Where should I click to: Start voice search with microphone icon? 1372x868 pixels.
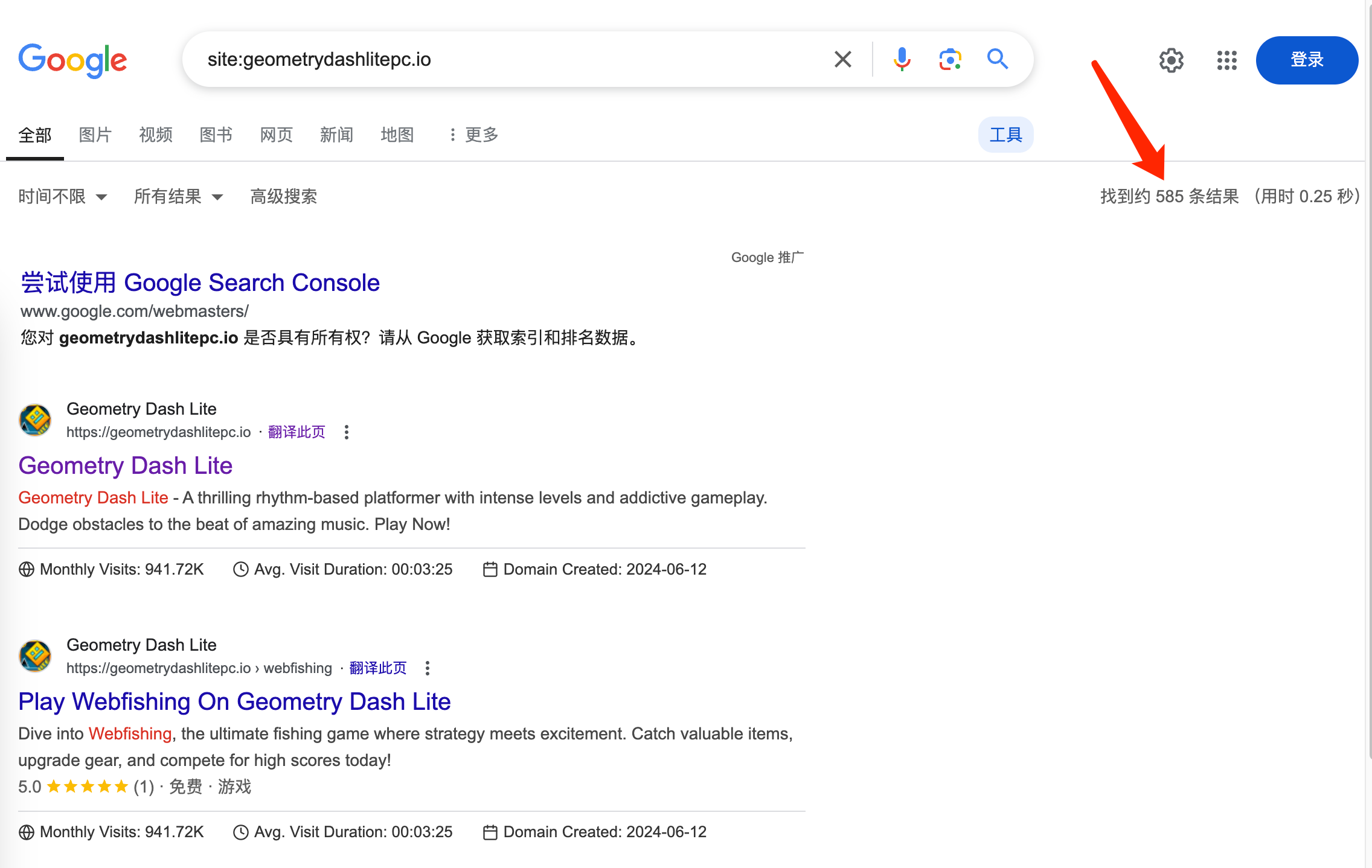pos(902,59)
